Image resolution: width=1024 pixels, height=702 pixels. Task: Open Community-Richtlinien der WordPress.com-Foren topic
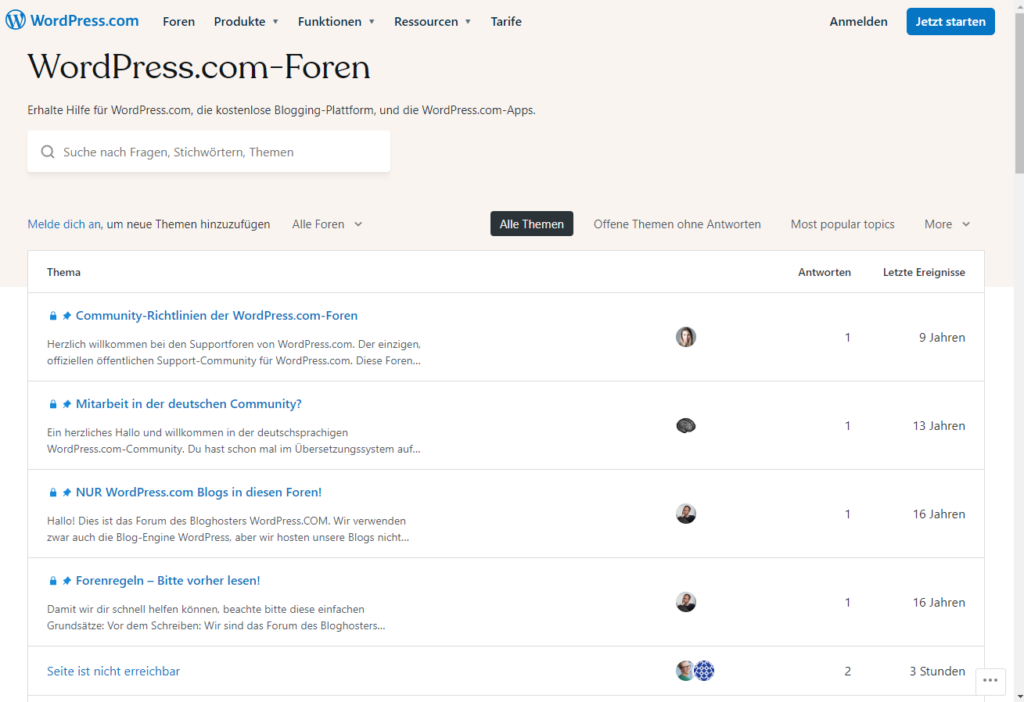point(217,315)
